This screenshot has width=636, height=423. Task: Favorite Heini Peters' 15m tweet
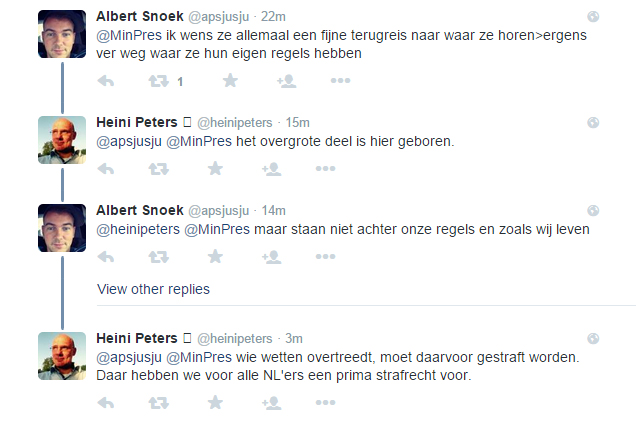(x=215, y=168)
